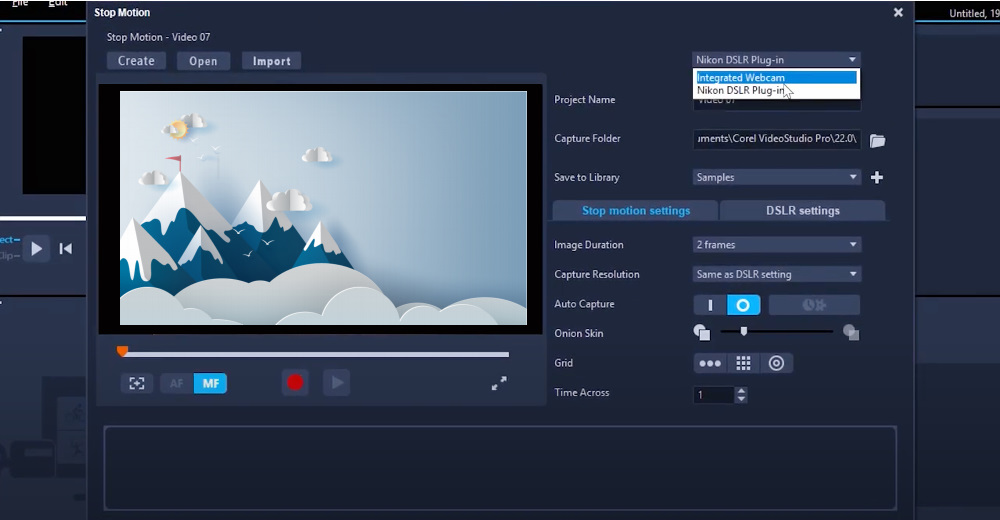The width and height of the screenshot is (1000, 520).
Task: Add a new library folder with plus icon
Action: [x=877, y=177]
